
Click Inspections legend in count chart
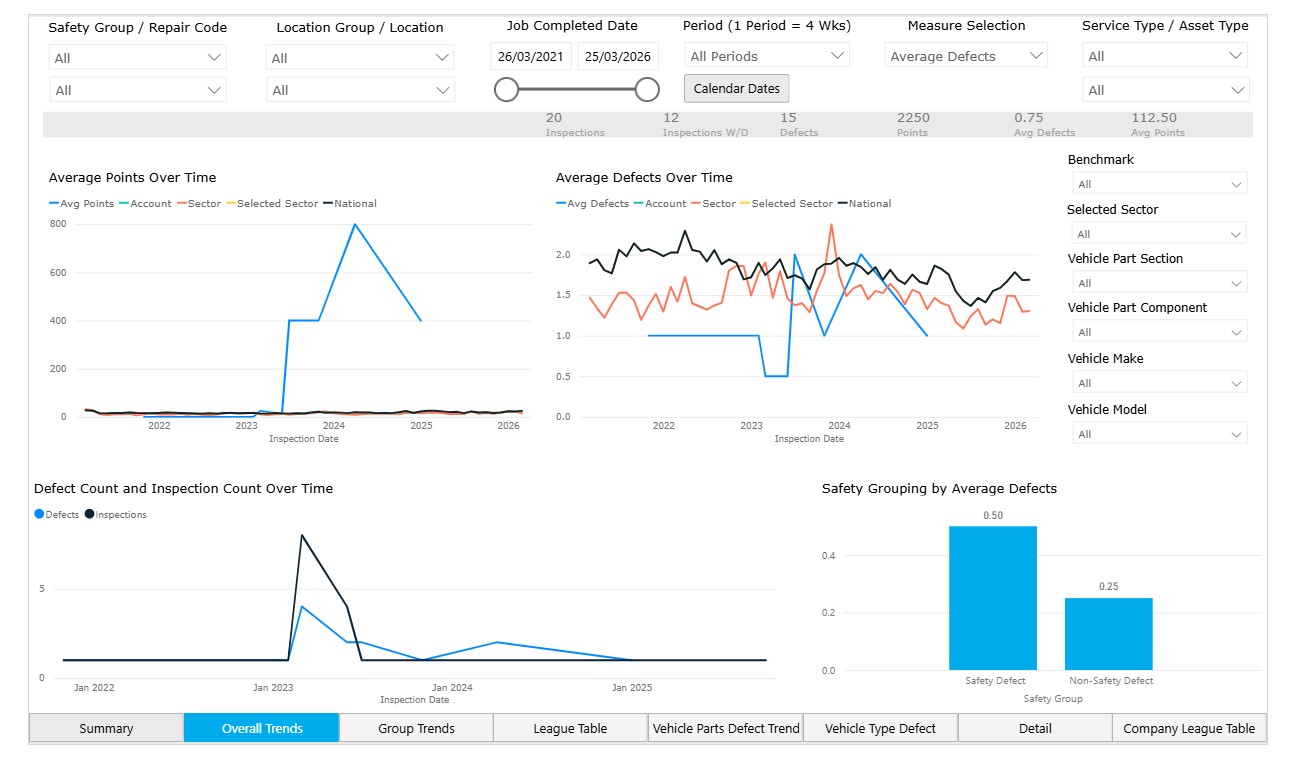tap(116, 515)
